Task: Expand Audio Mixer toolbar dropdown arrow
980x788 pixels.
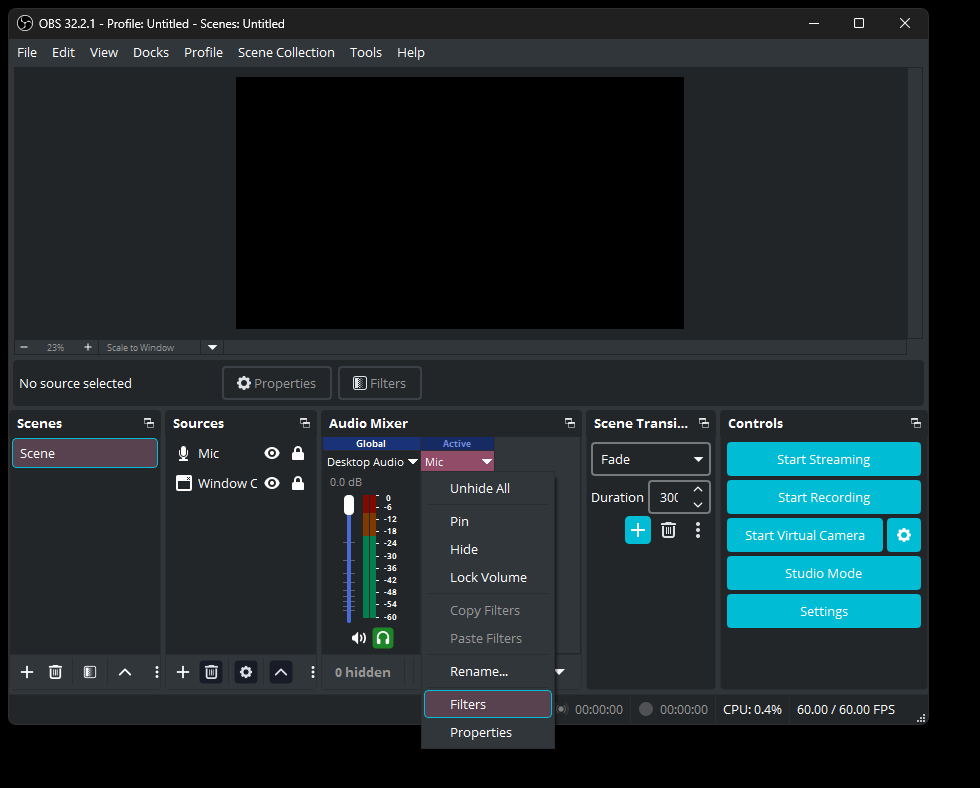Action: point(560,672)
